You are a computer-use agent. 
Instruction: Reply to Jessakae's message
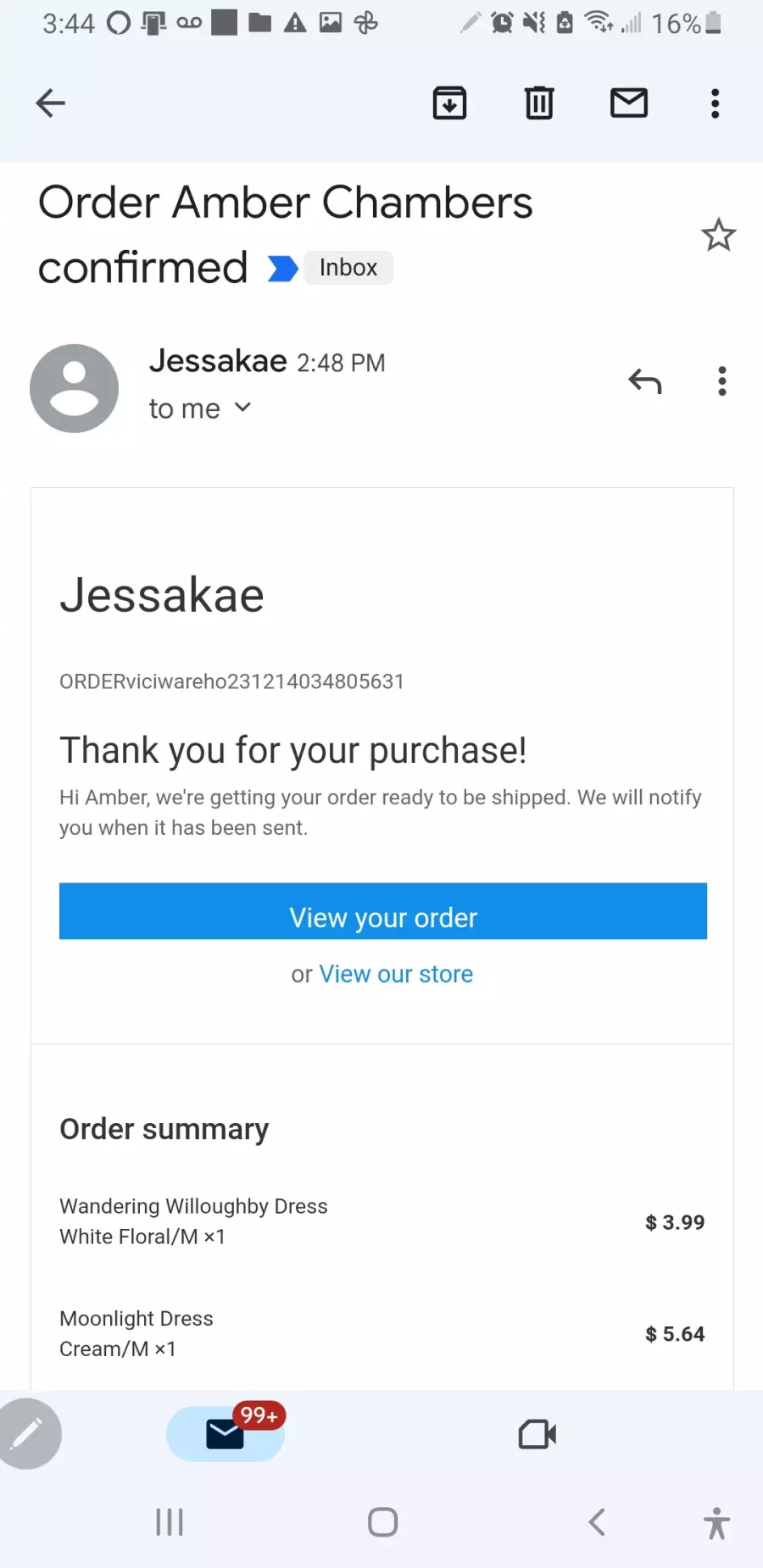click(645, 381)
